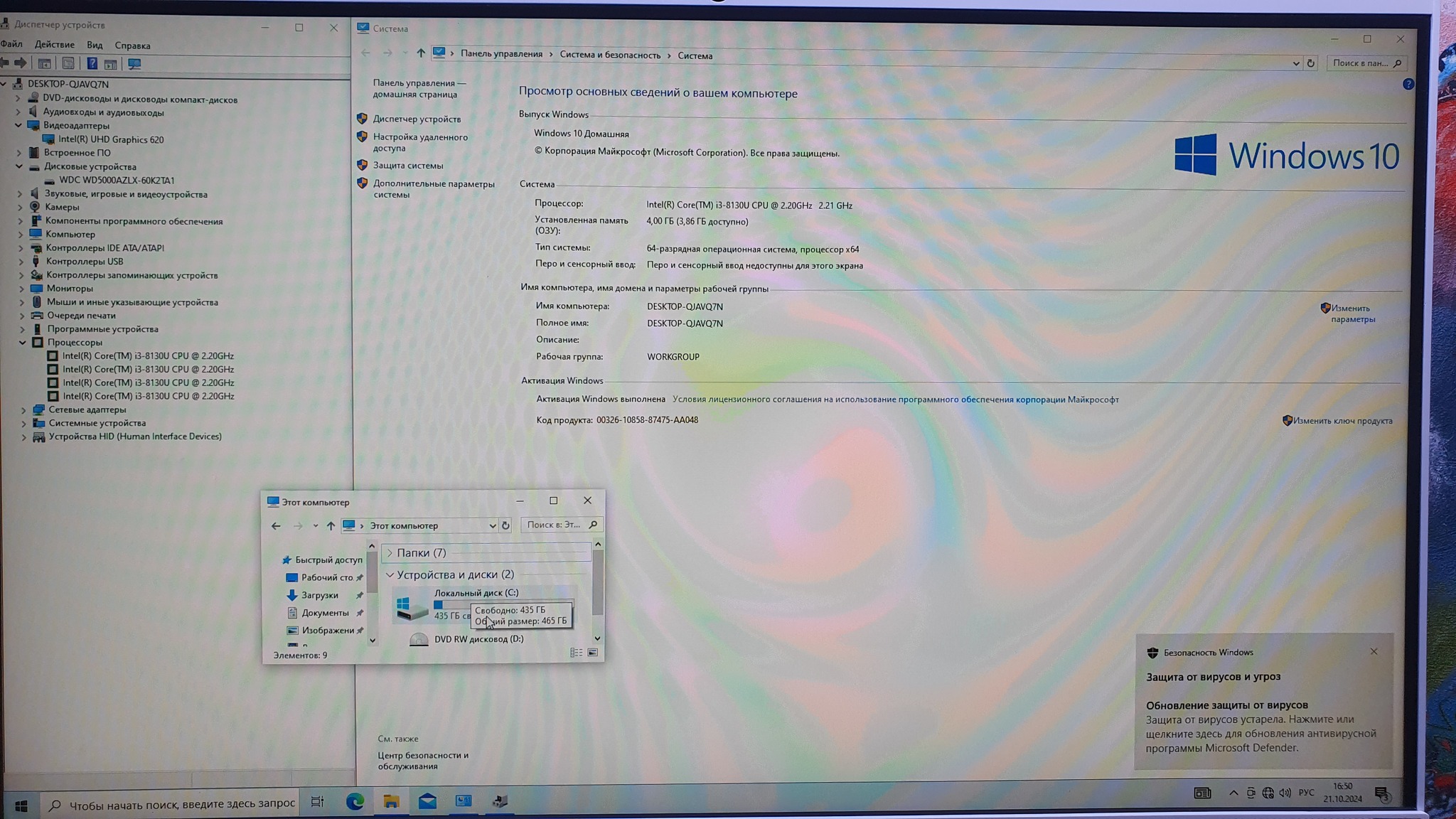Open the Вид menu in Device Manager

95,45
